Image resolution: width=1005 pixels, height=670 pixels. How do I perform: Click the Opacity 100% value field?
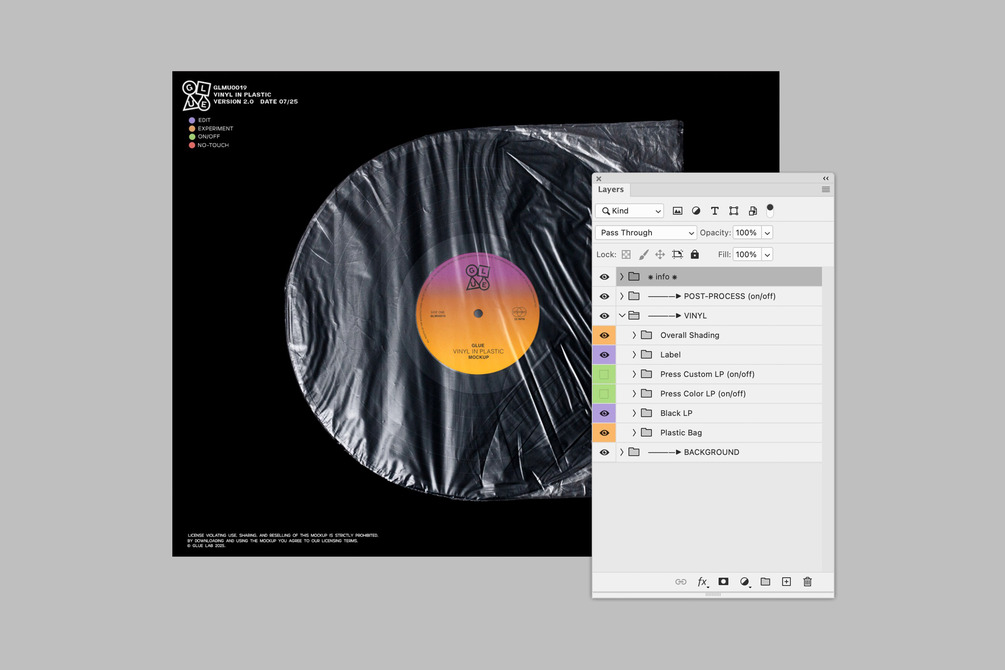coord(747,233)
